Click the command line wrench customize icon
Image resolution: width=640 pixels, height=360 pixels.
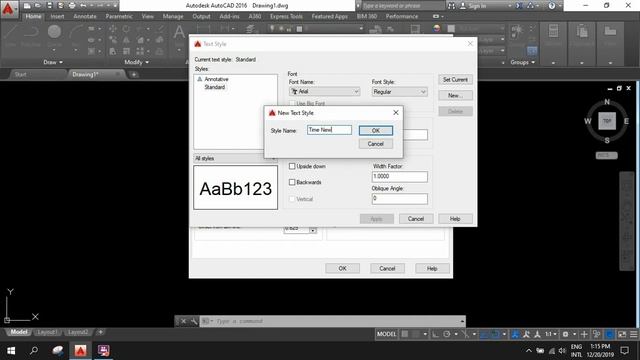(x=194, y=321)
